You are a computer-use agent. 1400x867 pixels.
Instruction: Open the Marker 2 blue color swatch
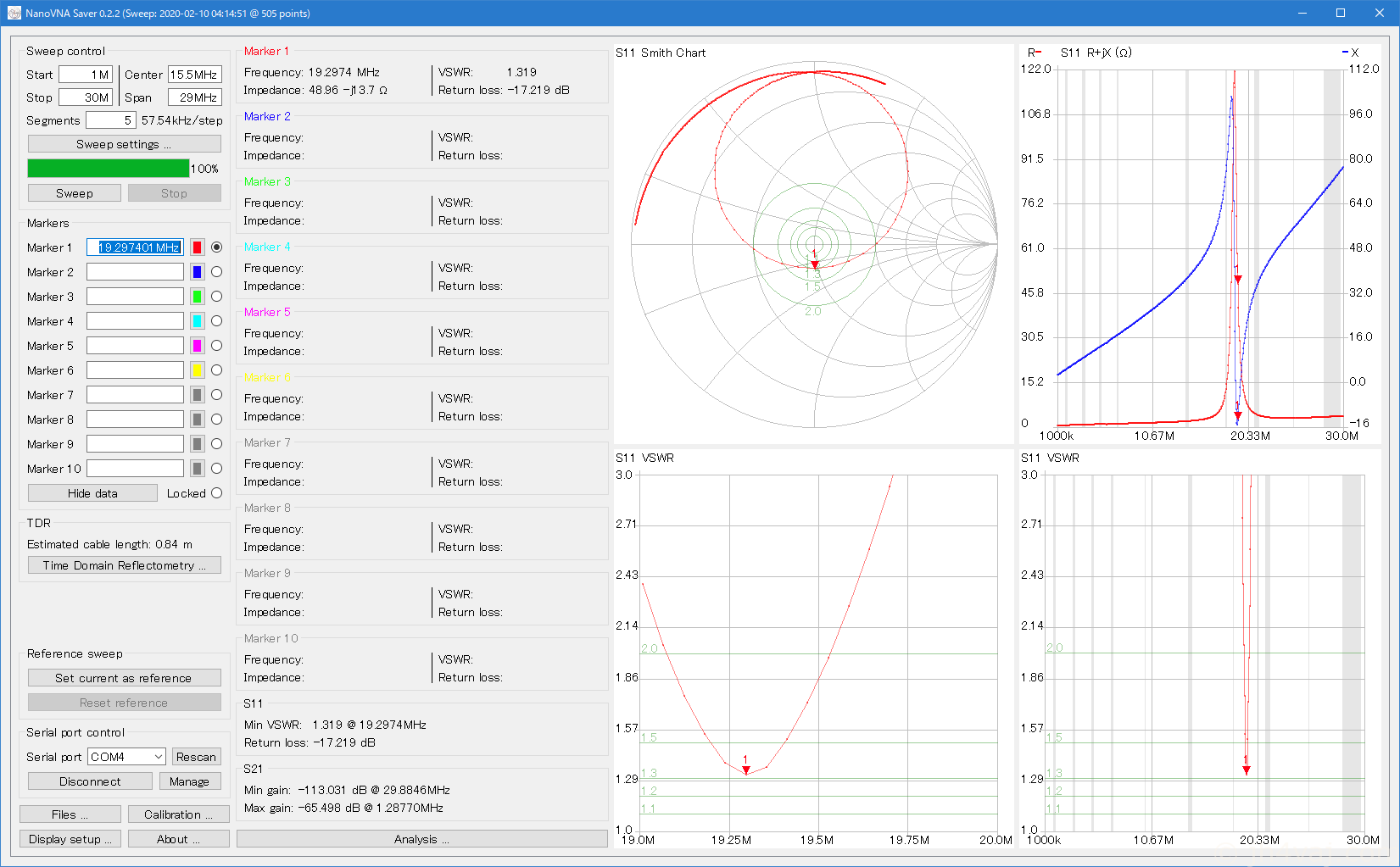coord(197,272)
